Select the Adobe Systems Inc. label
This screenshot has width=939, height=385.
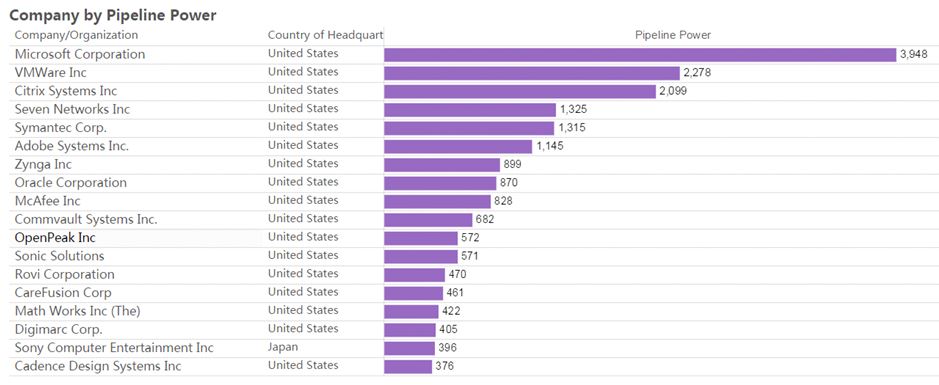tap(72, 145)
